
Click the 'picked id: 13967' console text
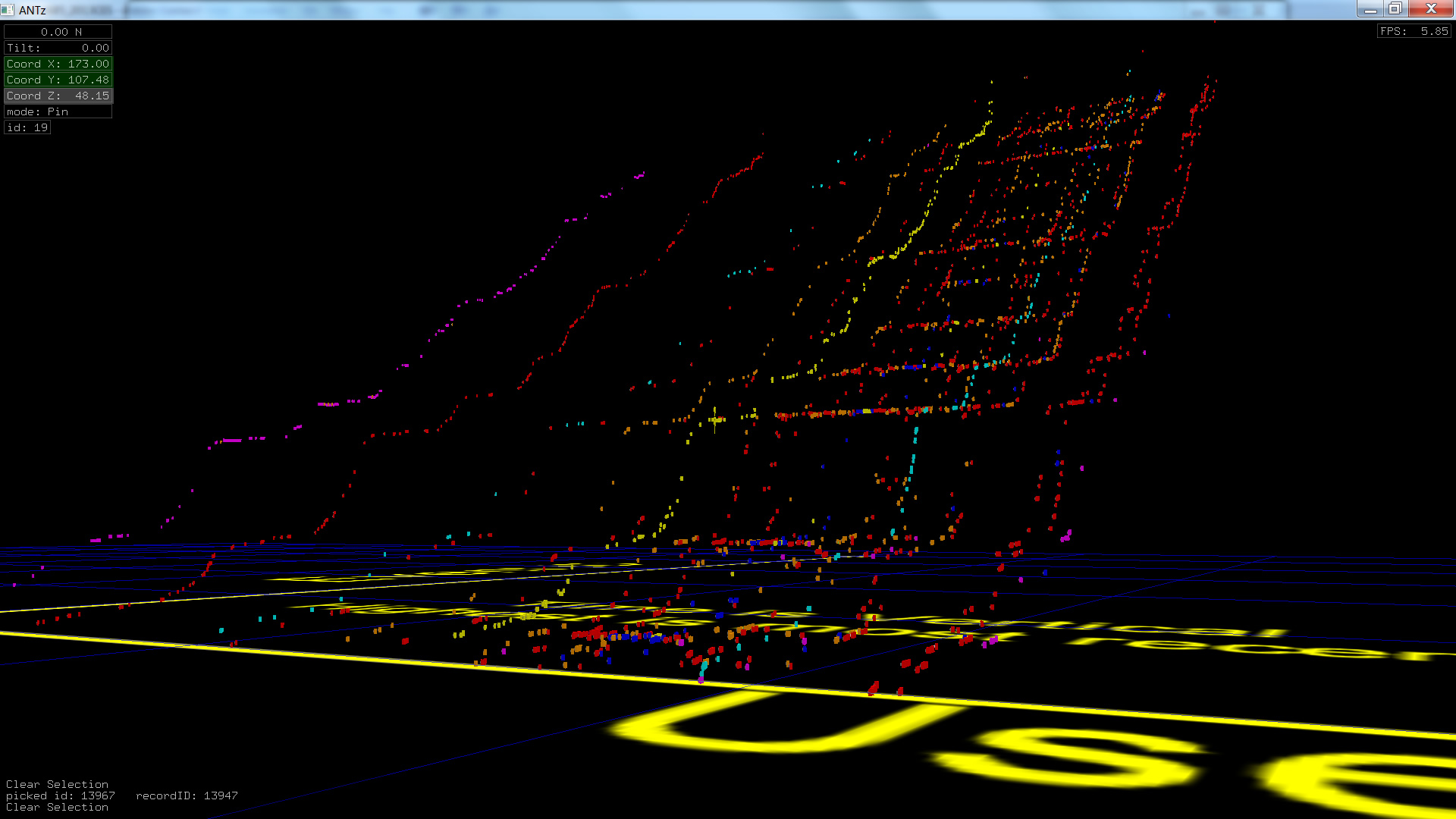point(61,795)
